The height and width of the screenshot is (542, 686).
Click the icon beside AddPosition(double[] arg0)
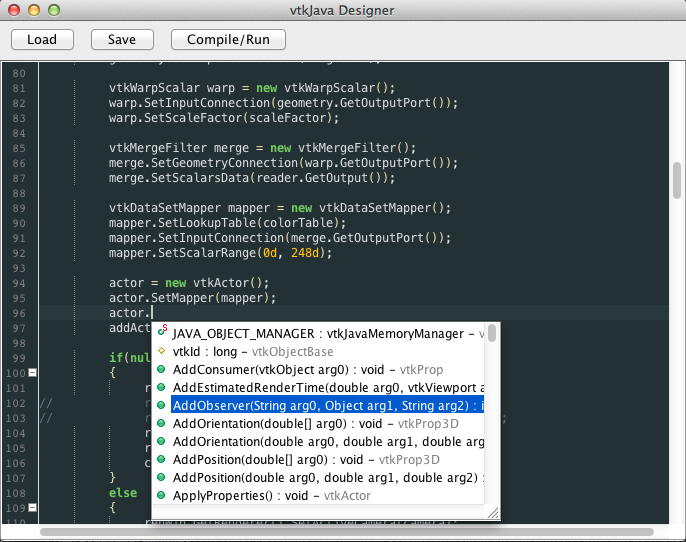[x=162, y=460]
